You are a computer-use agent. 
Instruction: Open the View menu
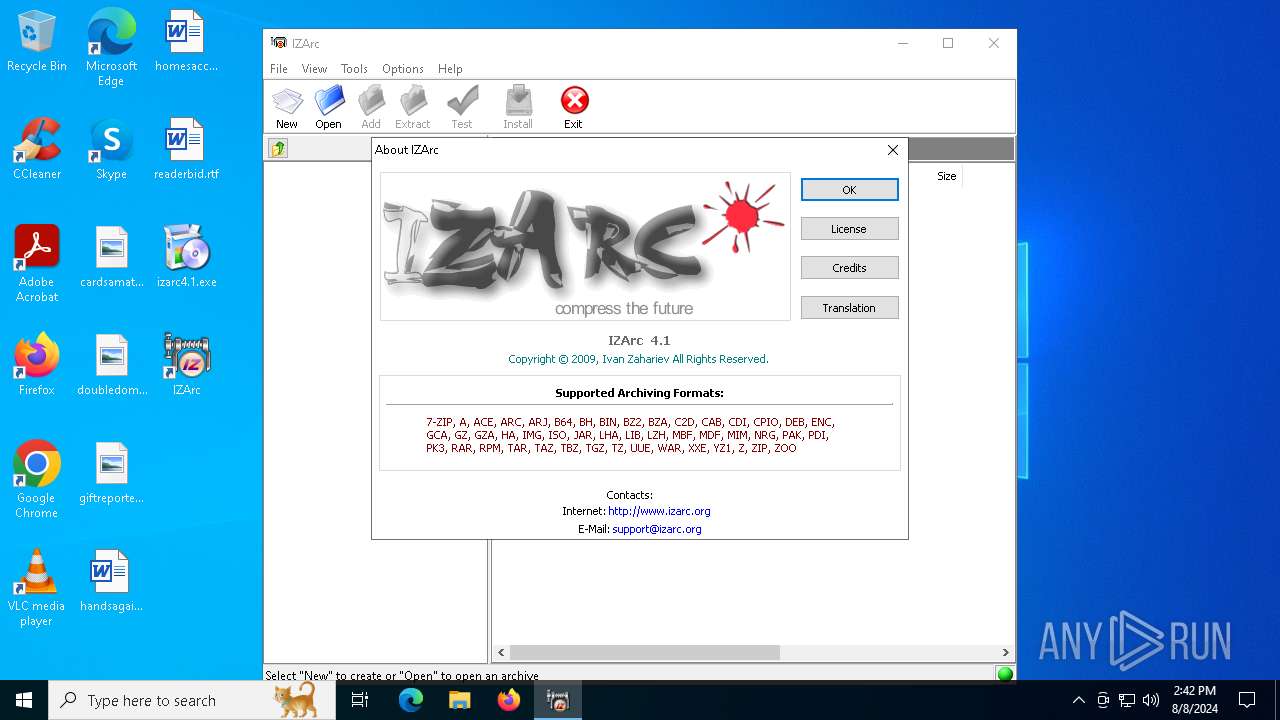coord(314,69)
